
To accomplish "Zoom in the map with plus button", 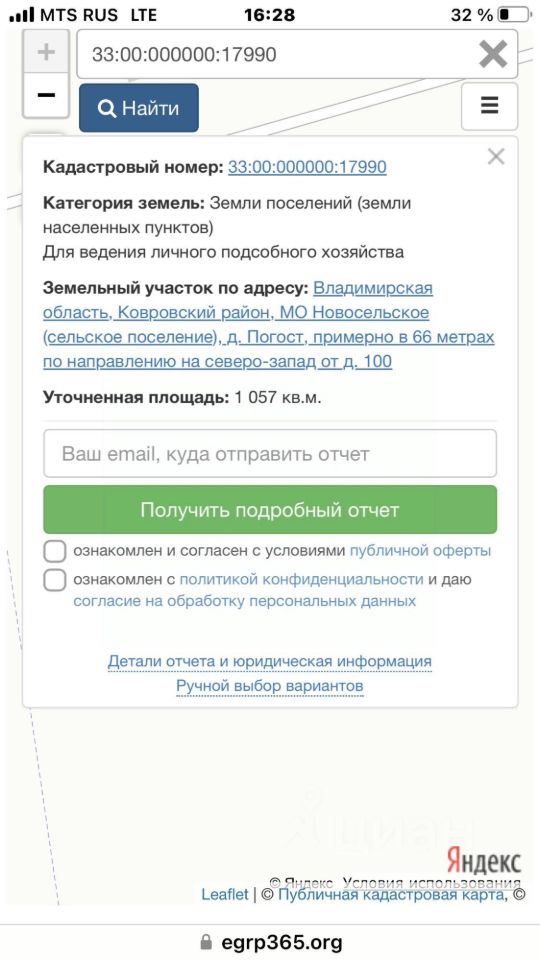I will tap(46, 53).
